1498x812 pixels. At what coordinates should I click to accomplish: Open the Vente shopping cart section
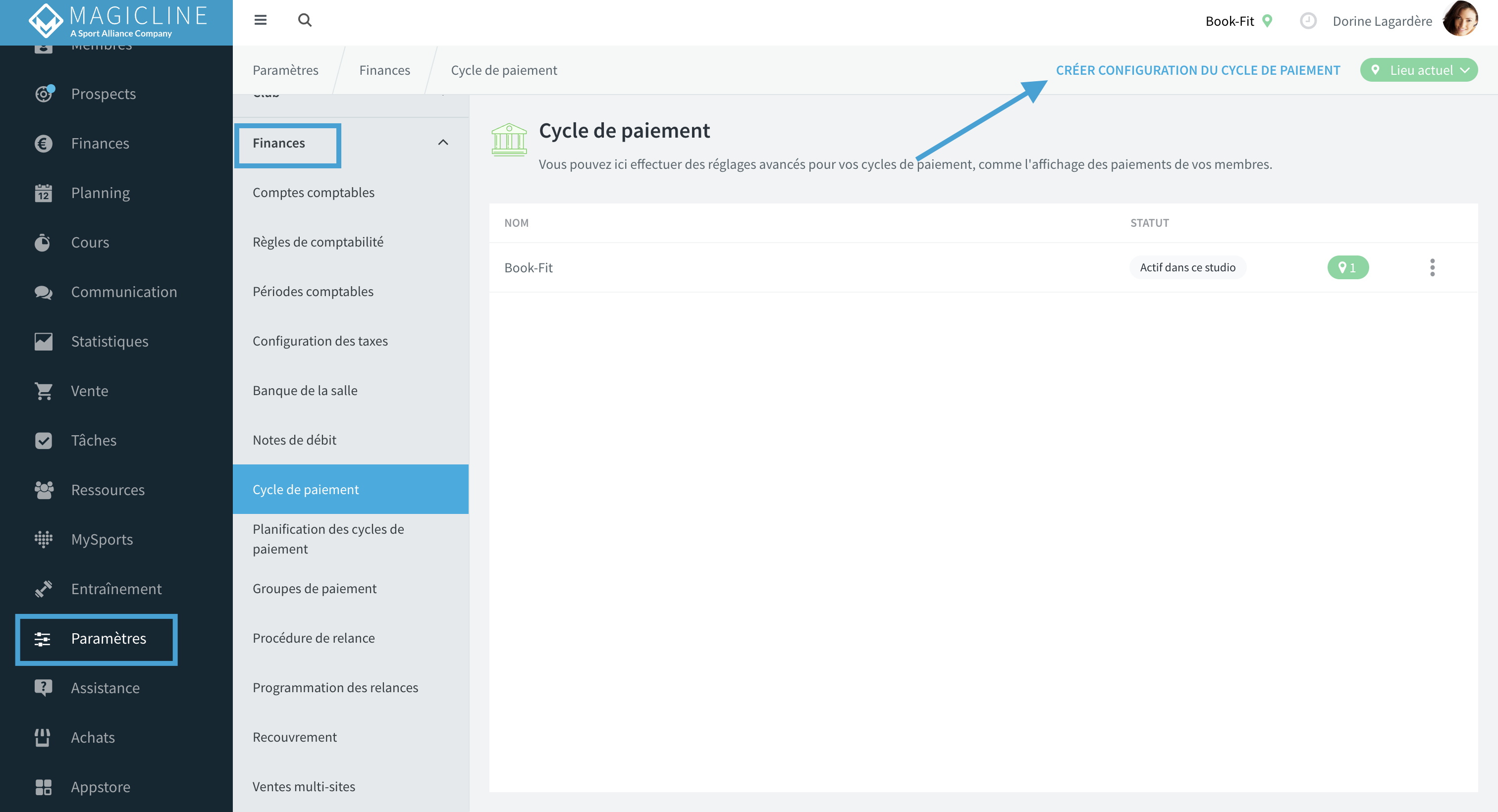pyautogui.click(x=90, y=391)
